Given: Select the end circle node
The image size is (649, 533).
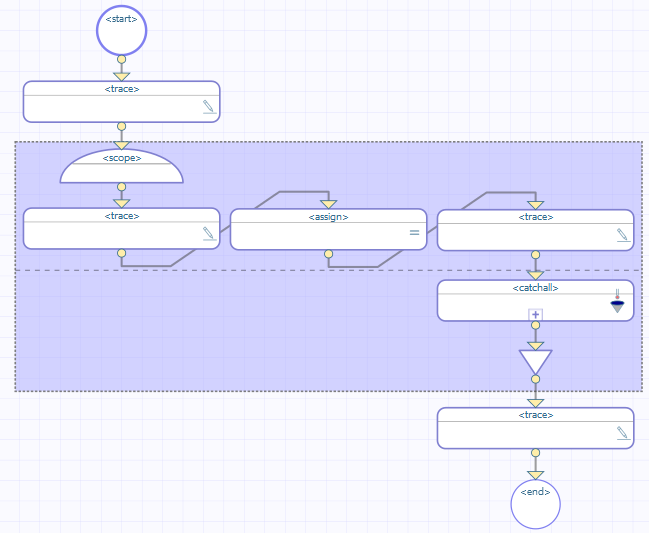Looking at the screenshot, I should pos(535,503).
